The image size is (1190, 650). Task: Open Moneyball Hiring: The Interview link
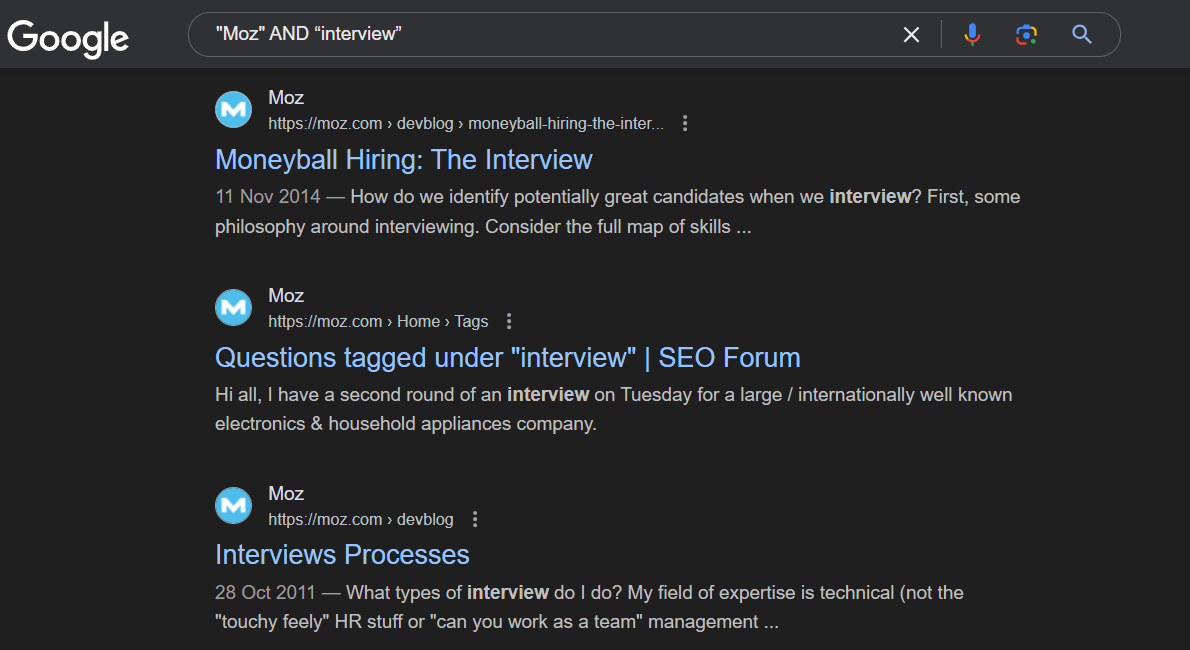click(x=404, y=159)
